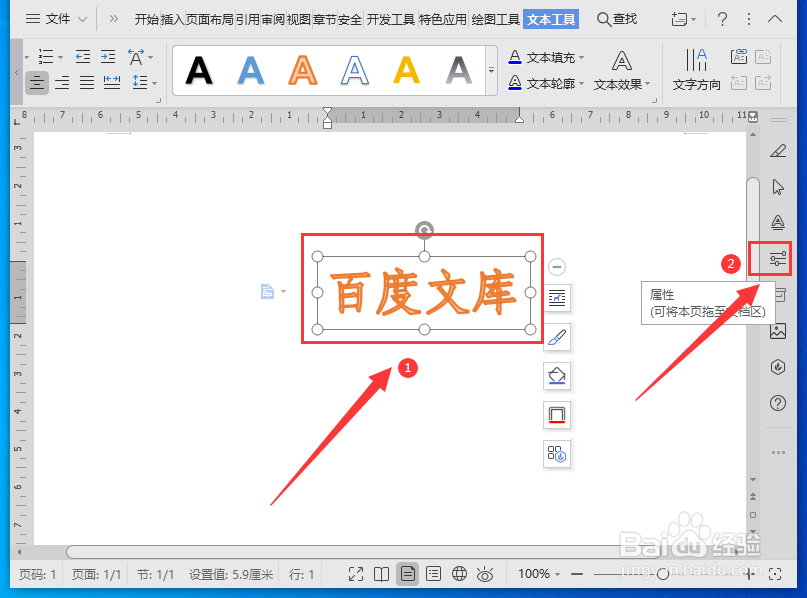The width and height of the screenshot is (807, 598).
Task: Click the 查找 search button
Action: coord(617,19)
